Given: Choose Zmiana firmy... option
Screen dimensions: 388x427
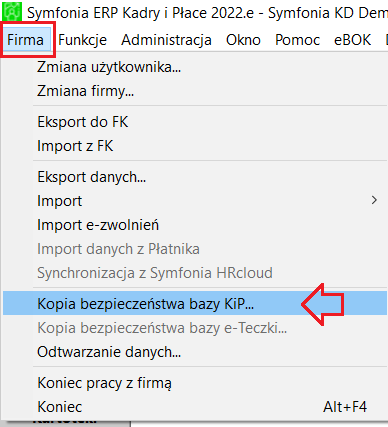Looking at the screenshot, I should point(195,91).
